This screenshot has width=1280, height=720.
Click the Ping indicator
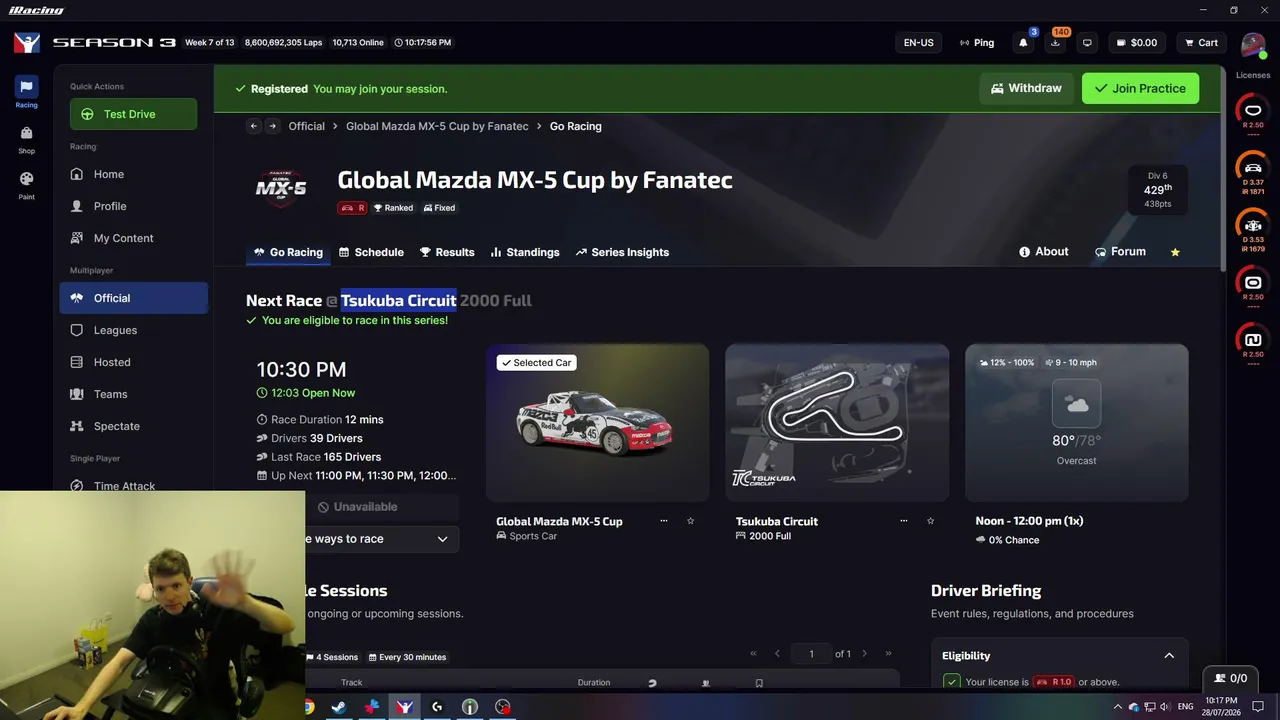coord(977,43)
